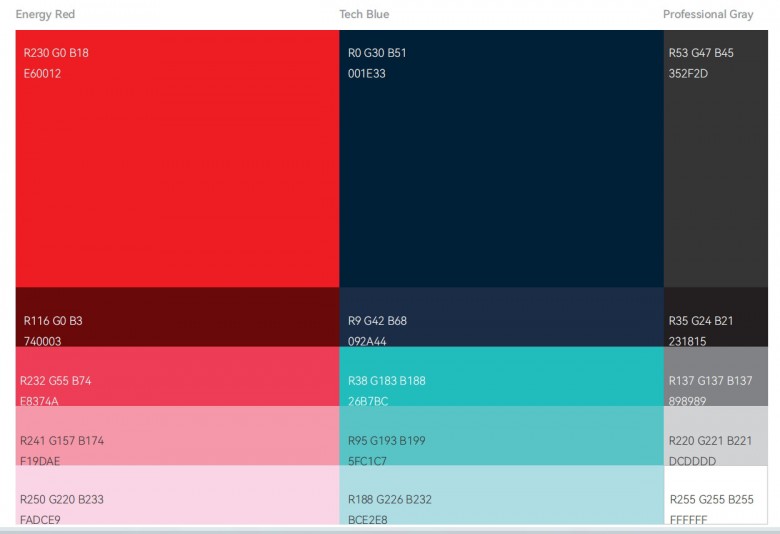The image size is (780, 534).
Task: Click the "Energy Red" column heading
Action: point(45,15)
